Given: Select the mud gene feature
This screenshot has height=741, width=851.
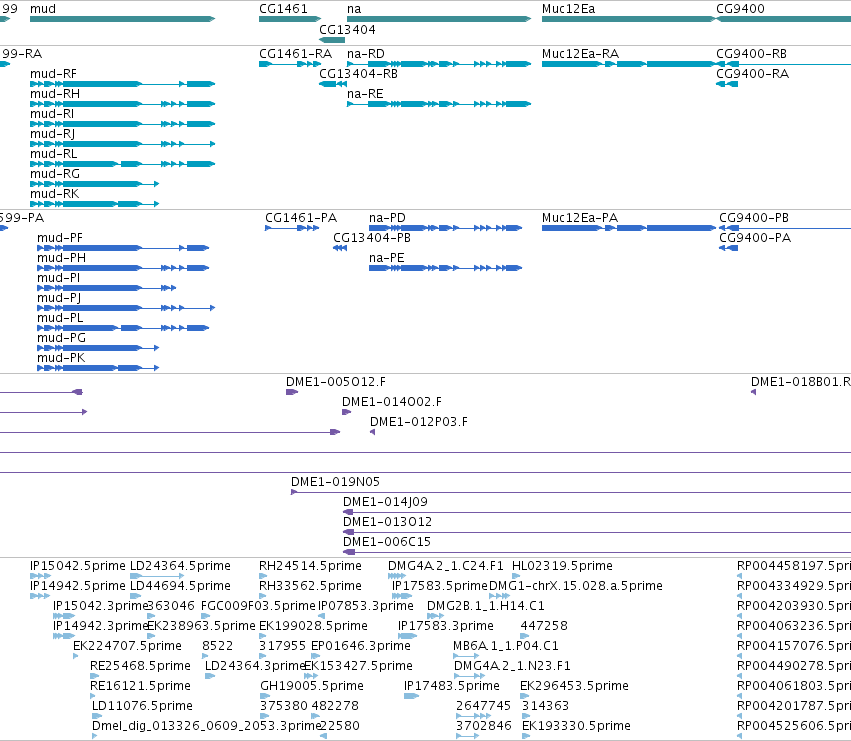Looking at the screenshot, I should [123, 19].
